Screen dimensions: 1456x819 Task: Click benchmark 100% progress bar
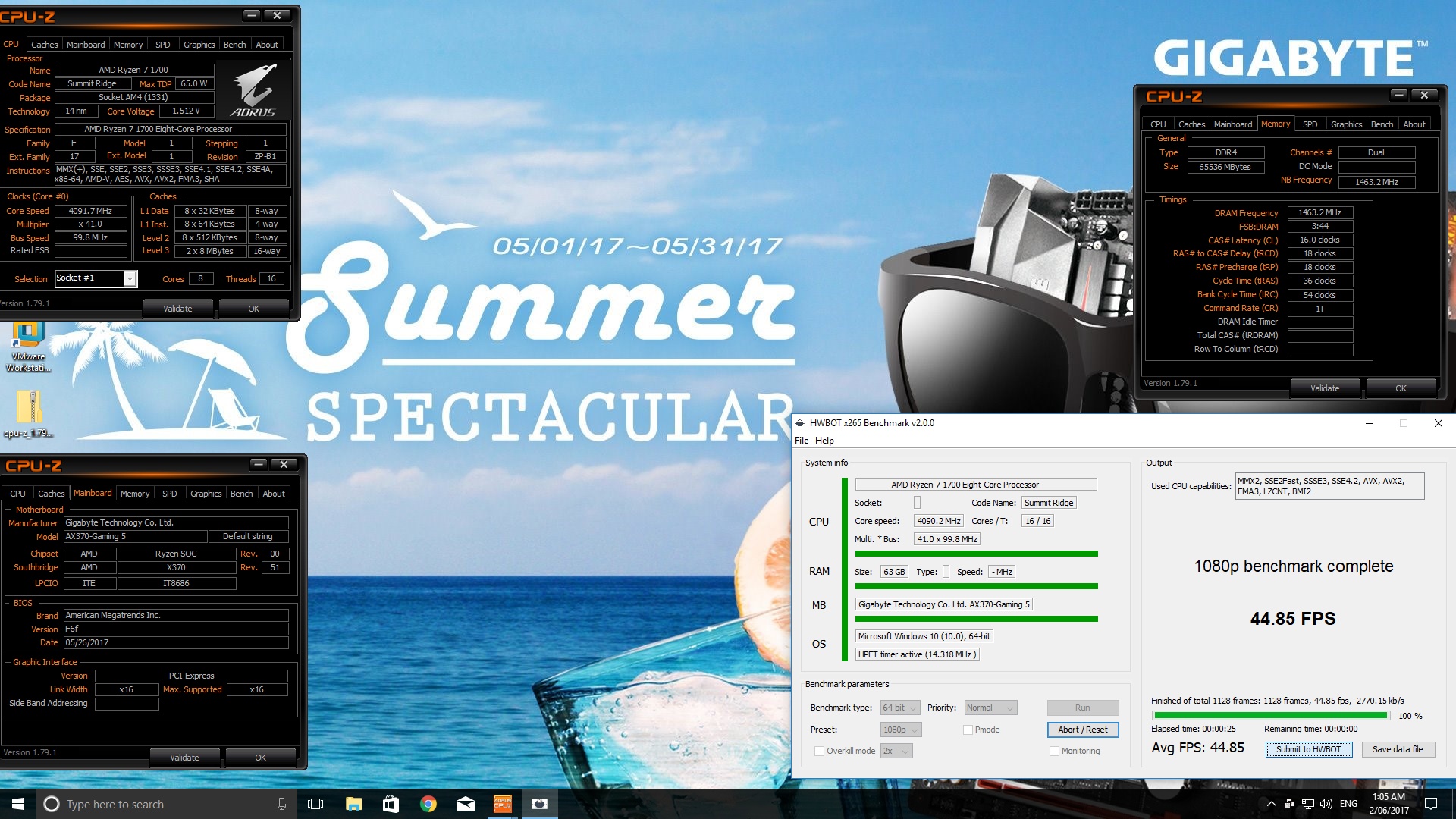1270,715
